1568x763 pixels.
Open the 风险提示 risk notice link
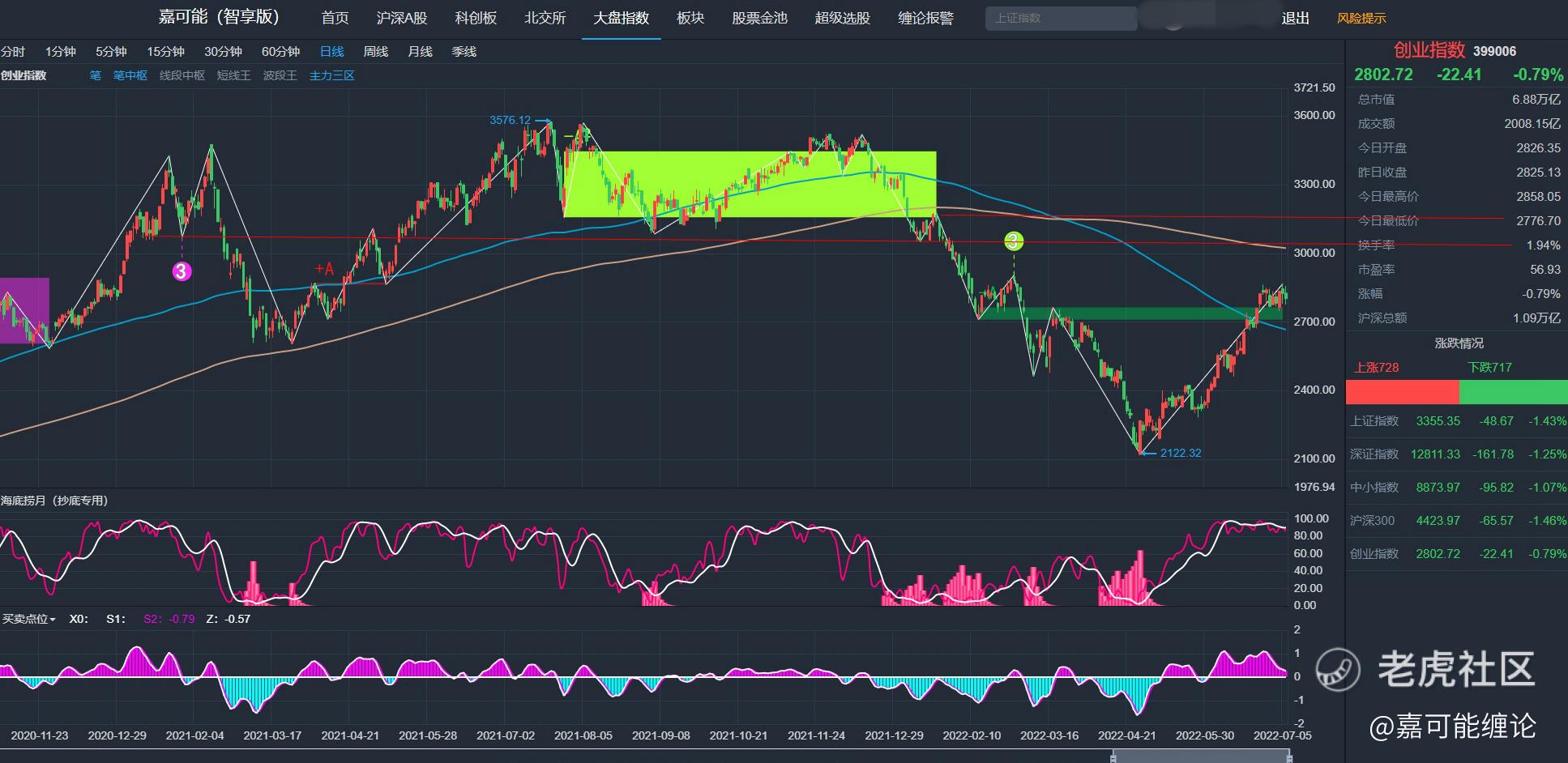(x=1361, y=18)
